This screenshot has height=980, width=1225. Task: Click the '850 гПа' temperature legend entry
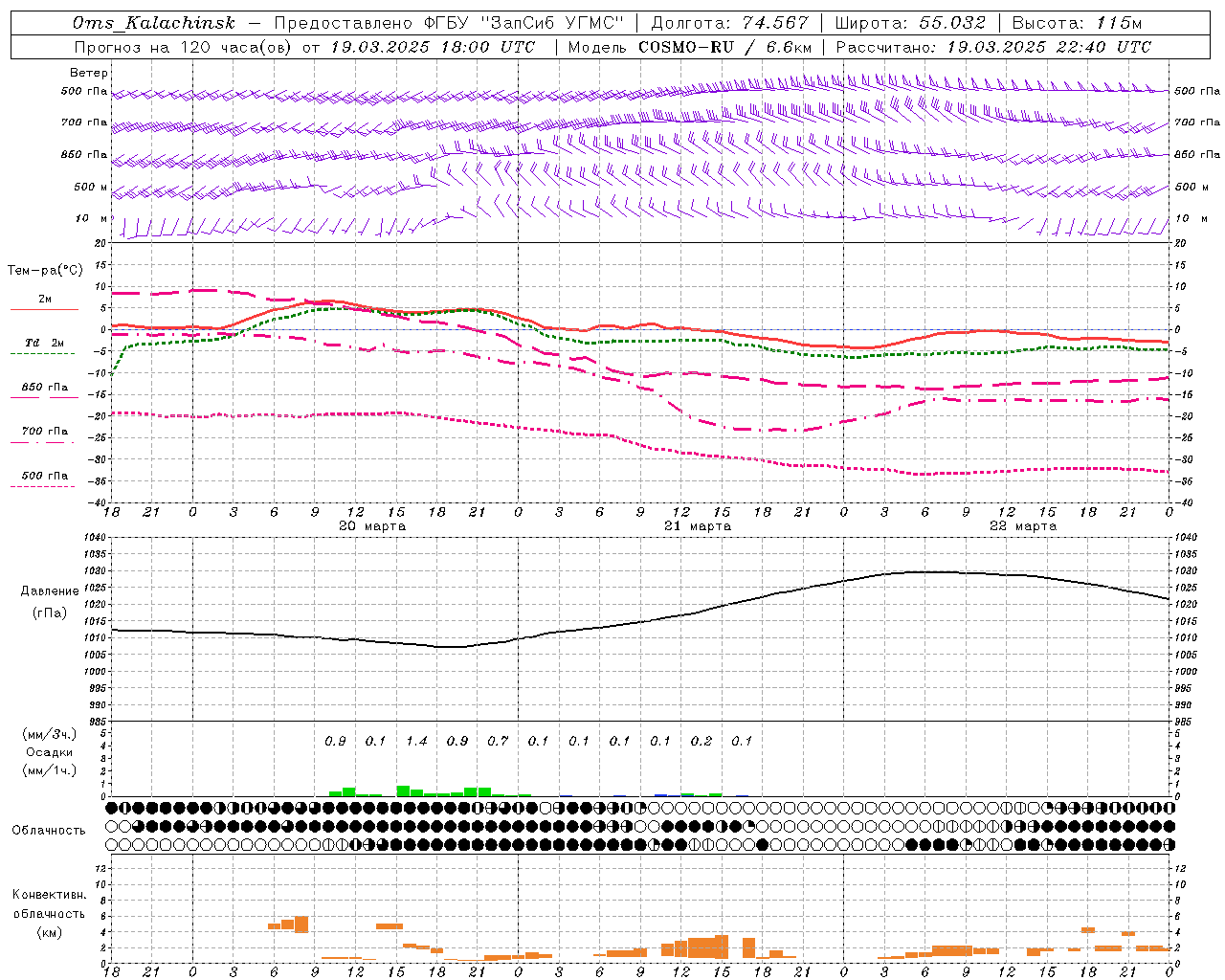pyautogui.click(x=45, y=387)
